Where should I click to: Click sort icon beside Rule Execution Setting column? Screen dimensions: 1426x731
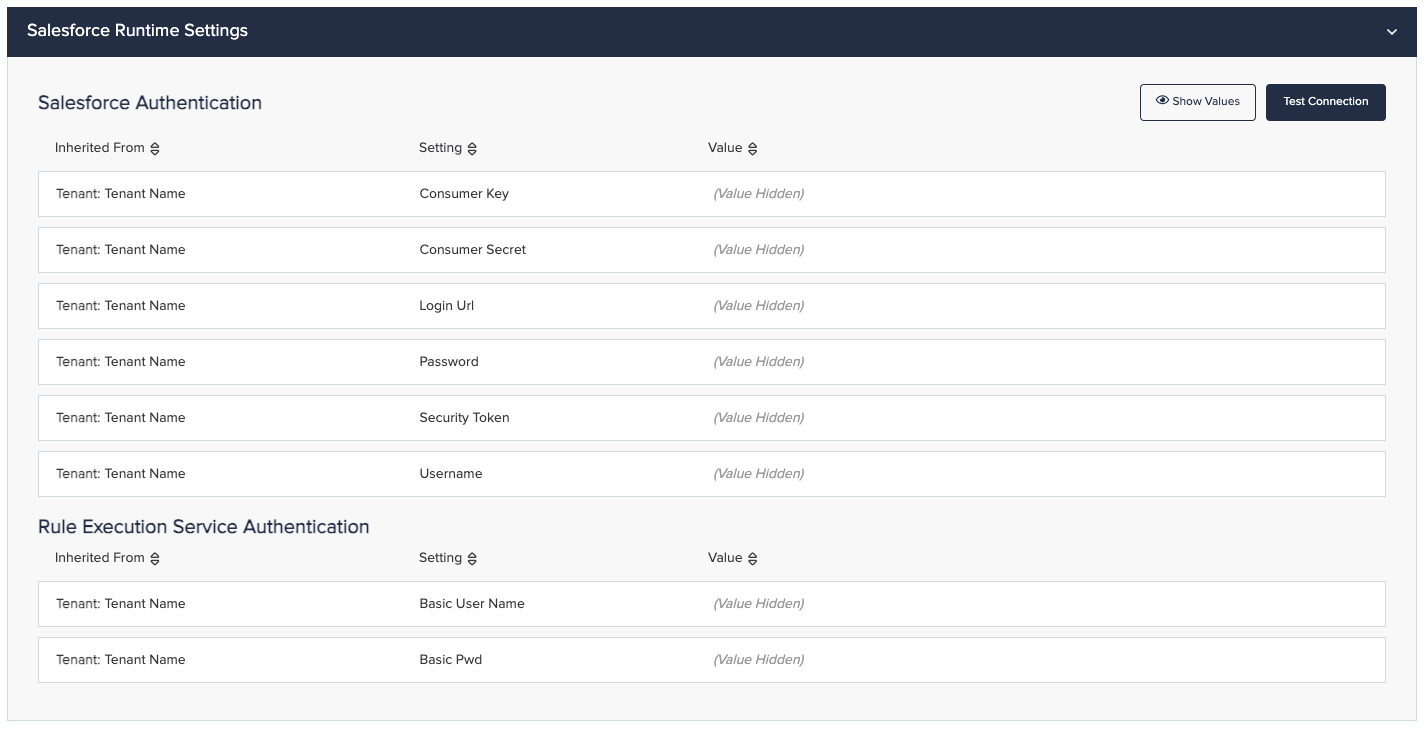coord(472,559)
